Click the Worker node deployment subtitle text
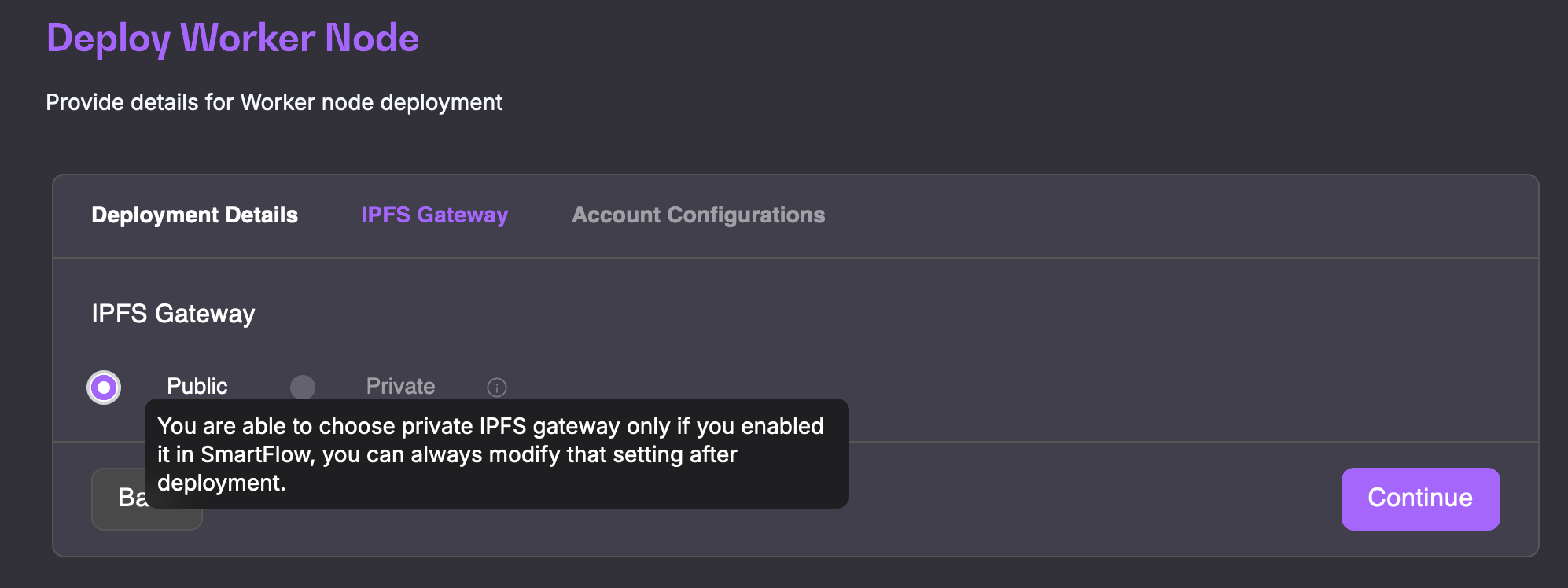This screenshot has height=588, width=1568. click(274, 102)
